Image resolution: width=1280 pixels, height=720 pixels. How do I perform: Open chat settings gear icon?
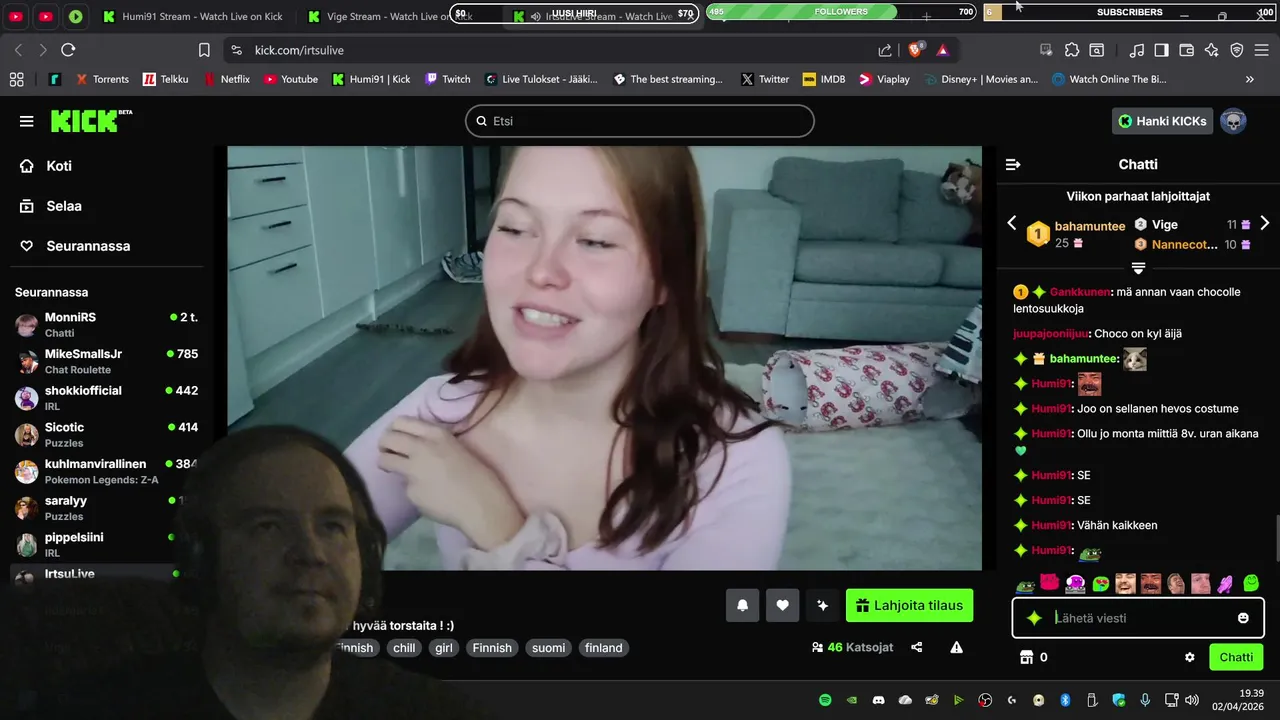coord(1190,657)
